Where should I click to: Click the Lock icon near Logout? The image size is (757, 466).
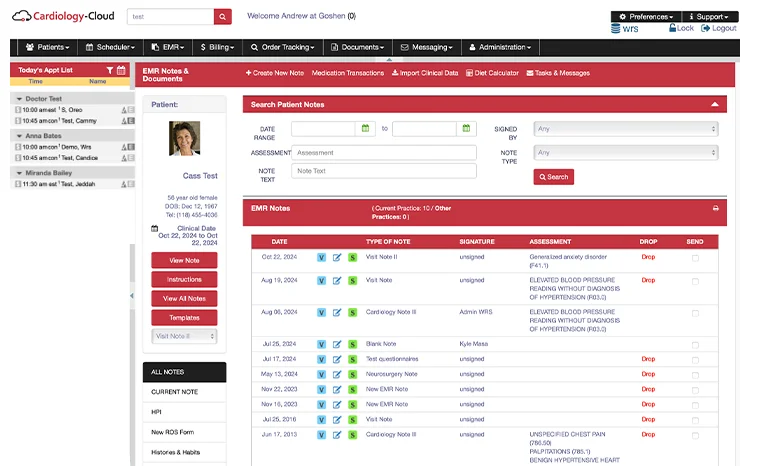[681, 29]
